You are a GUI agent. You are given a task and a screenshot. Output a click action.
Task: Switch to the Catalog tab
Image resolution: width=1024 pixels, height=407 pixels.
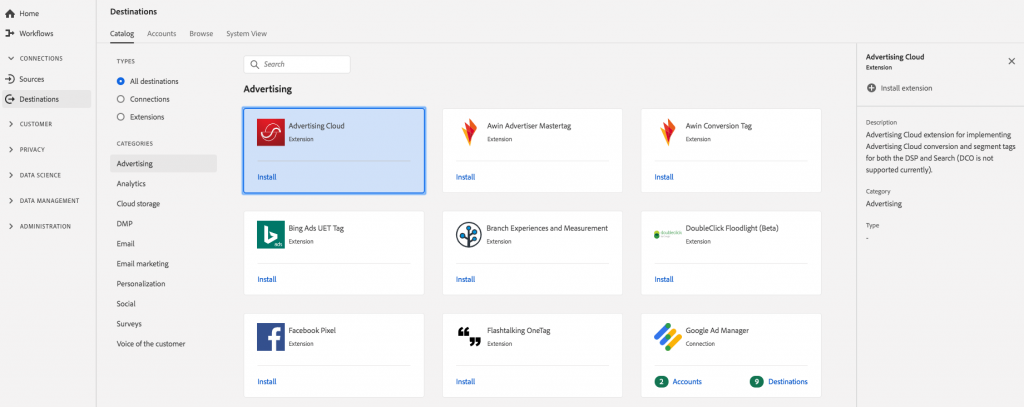point(121,33)
